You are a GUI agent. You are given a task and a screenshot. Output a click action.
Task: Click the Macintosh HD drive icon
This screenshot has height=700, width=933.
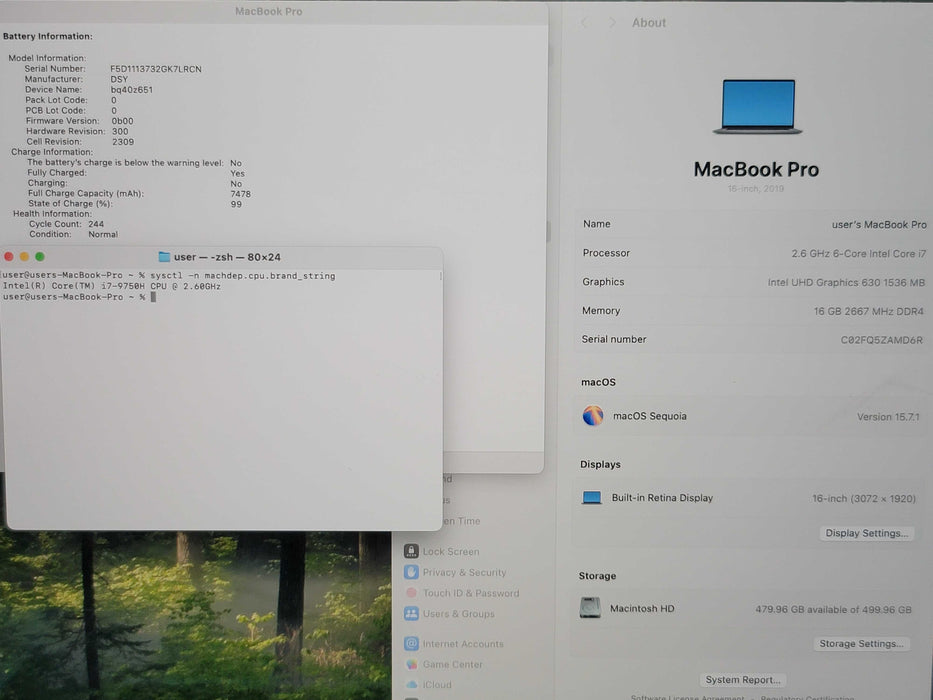590,608
